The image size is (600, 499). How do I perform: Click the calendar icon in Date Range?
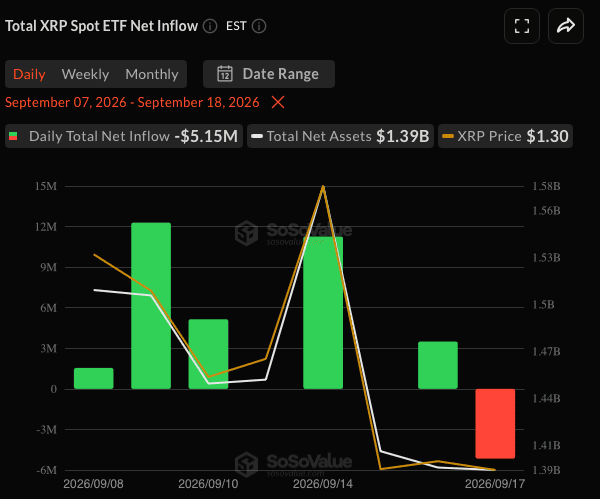pos(225,74)
